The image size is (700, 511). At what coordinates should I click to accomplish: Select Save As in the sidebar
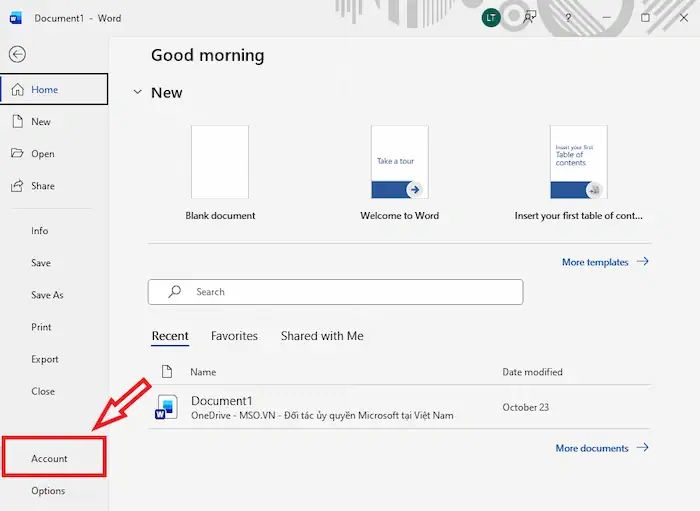(x=47, y=295)
